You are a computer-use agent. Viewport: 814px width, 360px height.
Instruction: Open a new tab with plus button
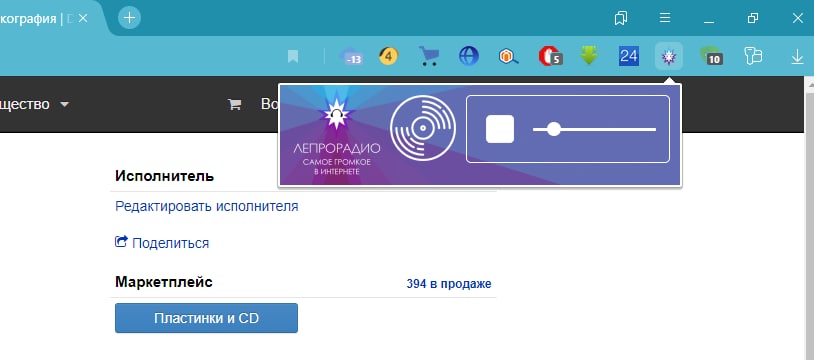pyautogui.click(x=129, y=18)
